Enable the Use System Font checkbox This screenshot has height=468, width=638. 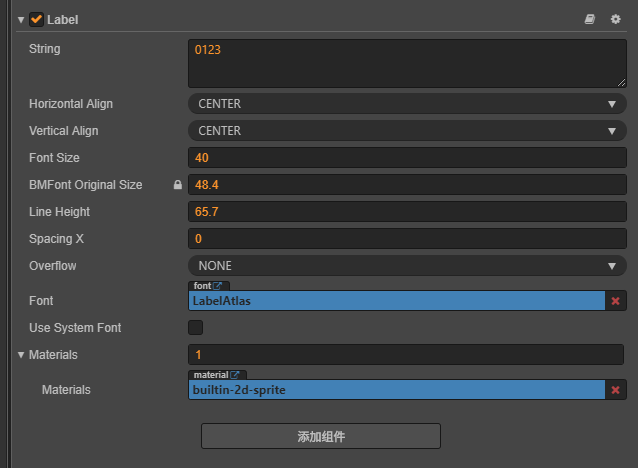coord(196,328)
